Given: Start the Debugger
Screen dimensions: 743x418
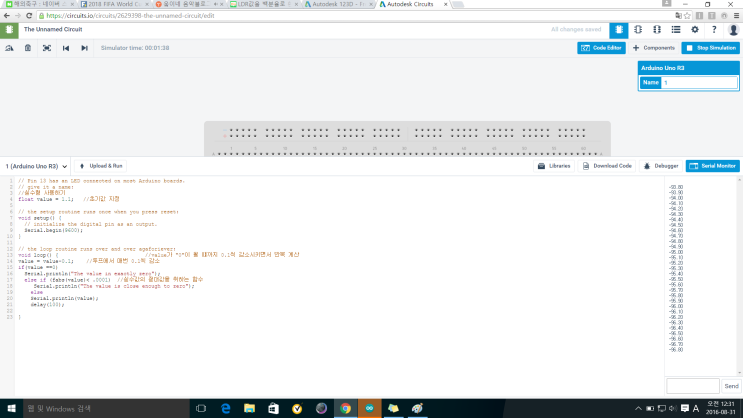Looking at the screenshot, I should click(x=661, y=166).
